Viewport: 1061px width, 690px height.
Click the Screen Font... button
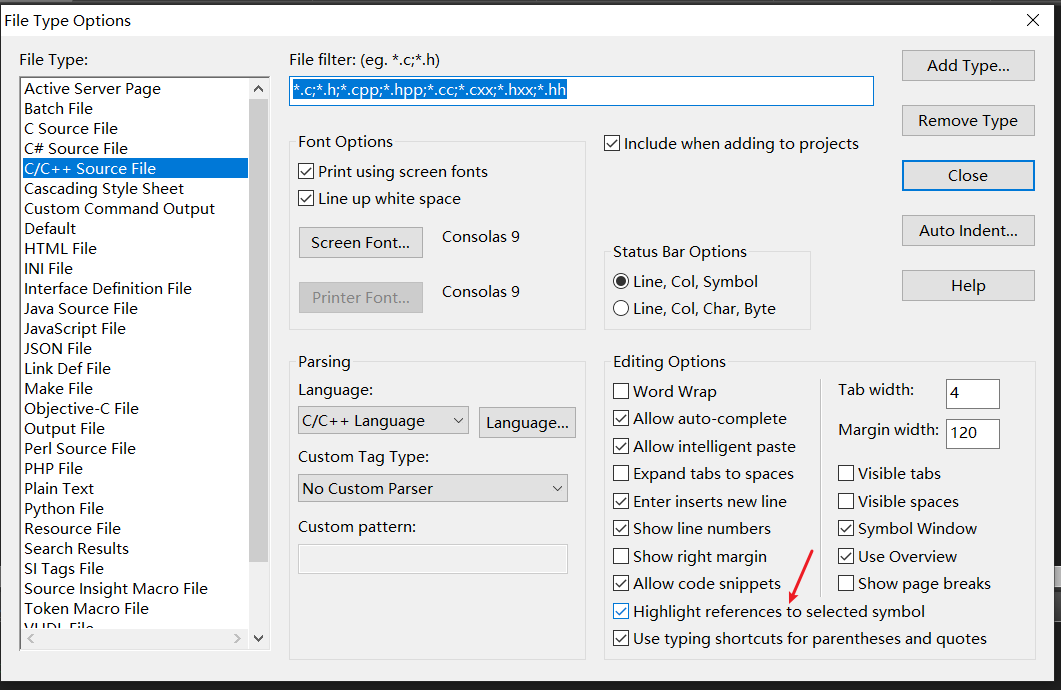[360, 243]
